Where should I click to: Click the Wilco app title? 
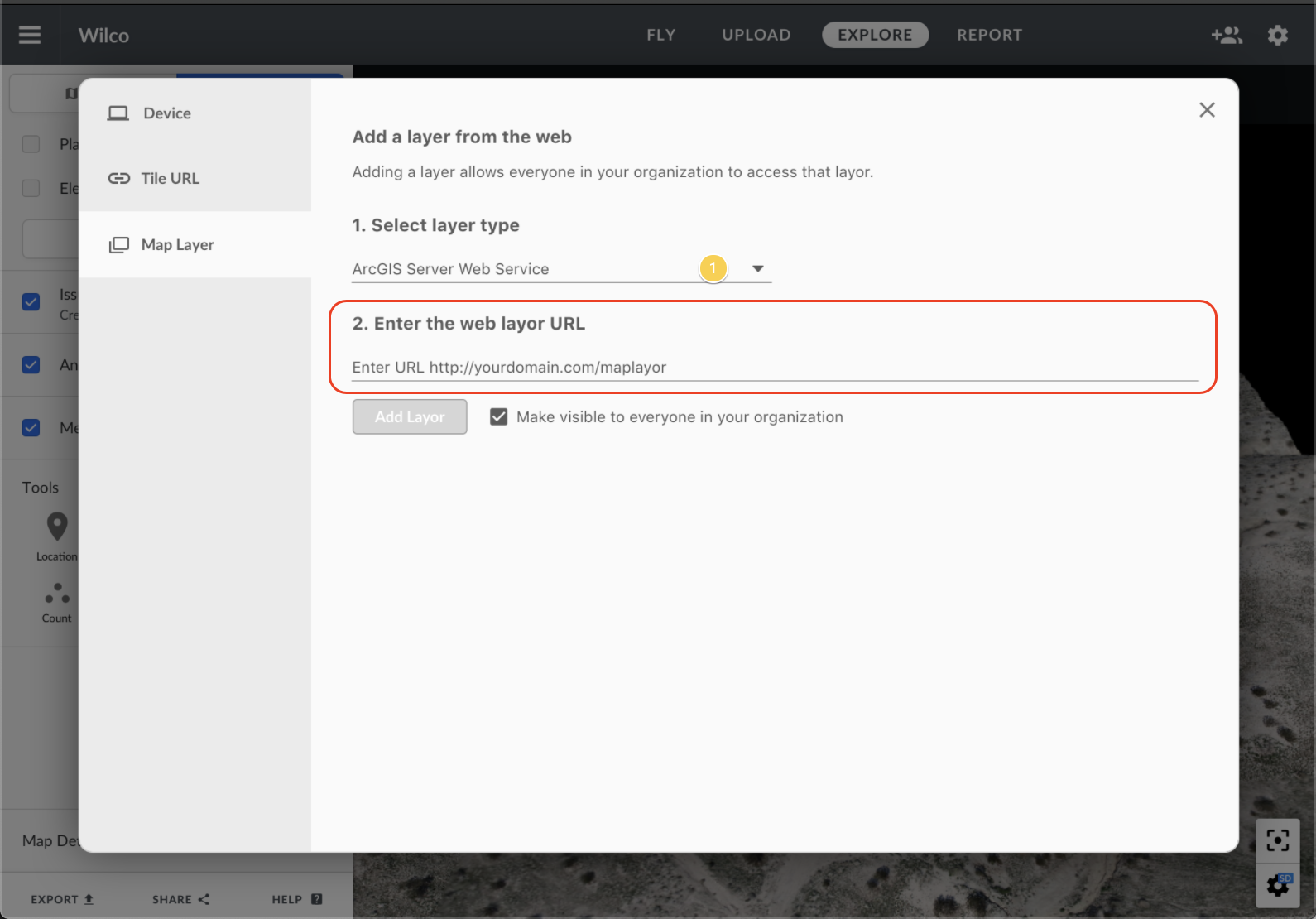pos(103,35)
